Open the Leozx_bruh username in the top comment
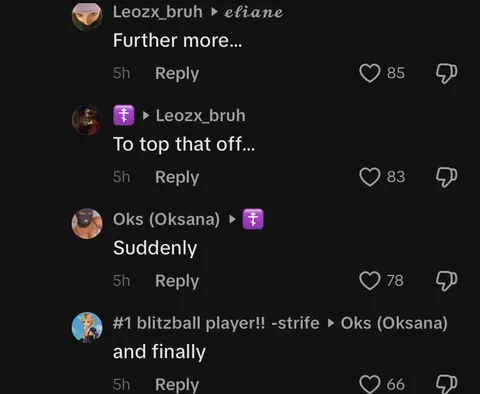480x394 pixels. coord(158,12)
